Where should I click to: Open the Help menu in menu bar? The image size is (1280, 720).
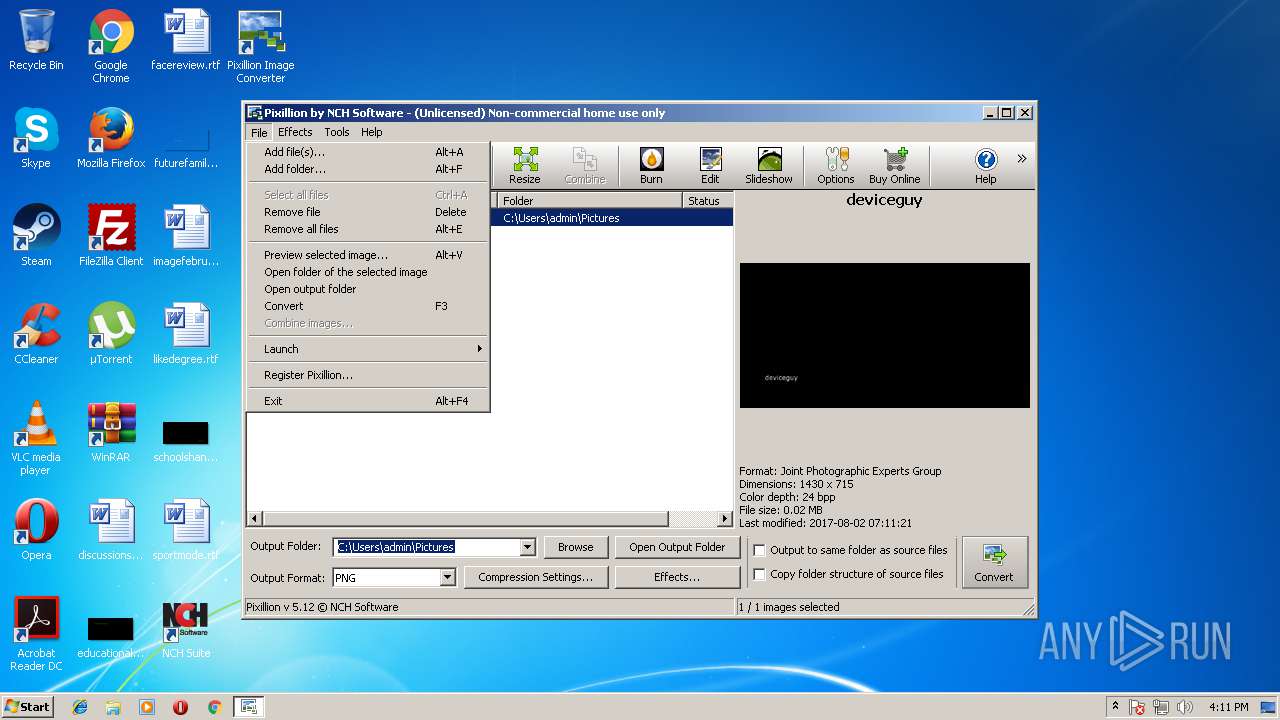click(371, 132)
